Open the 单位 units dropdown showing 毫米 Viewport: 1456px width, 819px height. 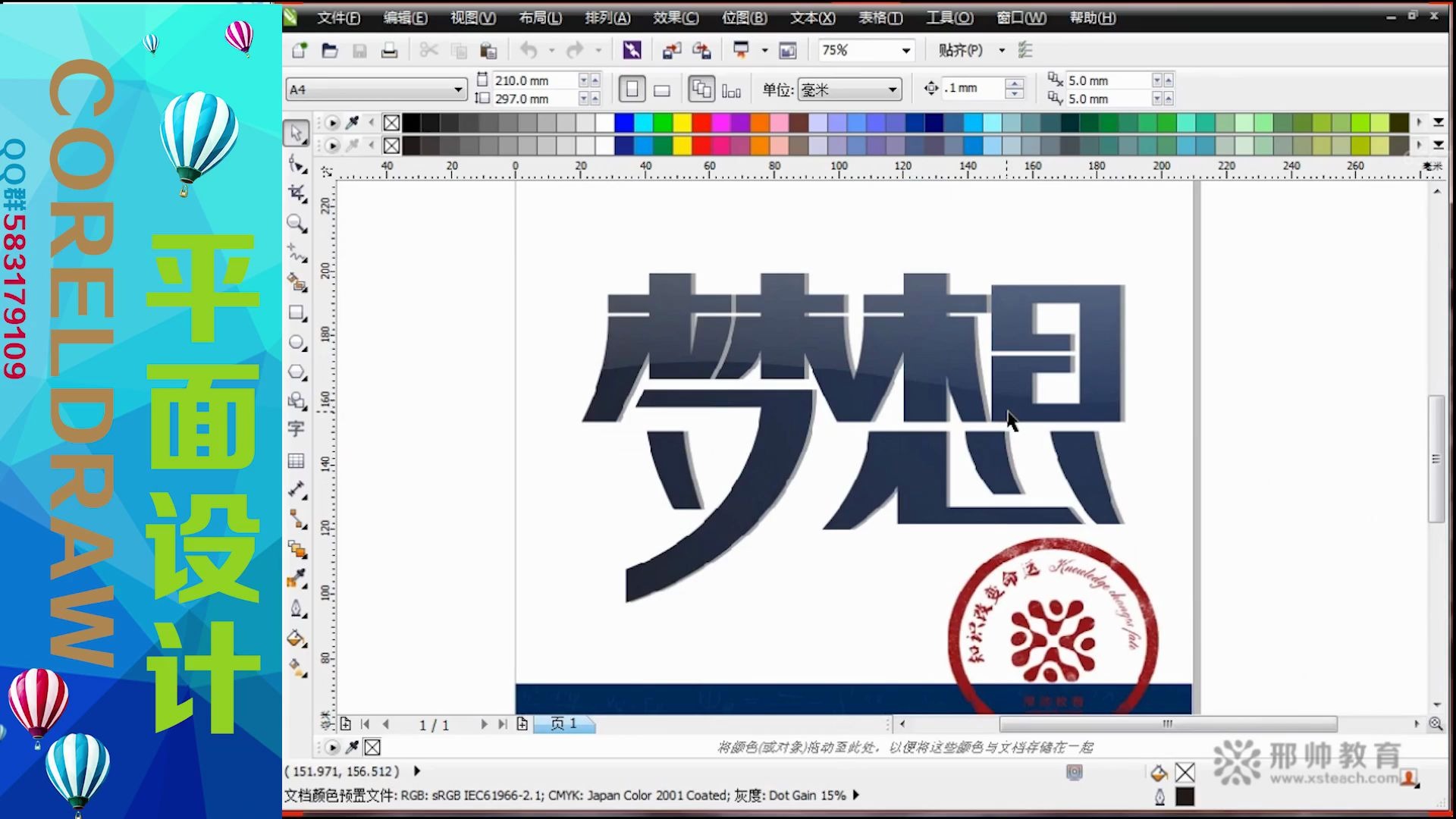[893, 89]
